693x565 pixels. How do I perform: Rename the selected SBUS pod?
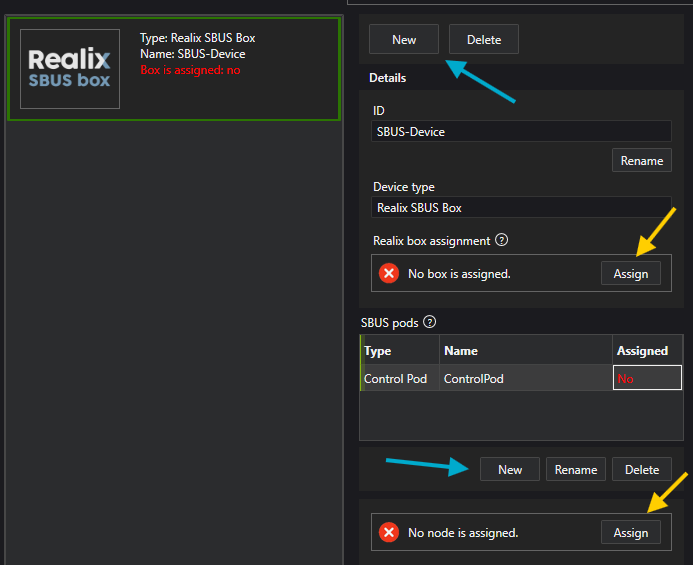click(x=575, y=469)
